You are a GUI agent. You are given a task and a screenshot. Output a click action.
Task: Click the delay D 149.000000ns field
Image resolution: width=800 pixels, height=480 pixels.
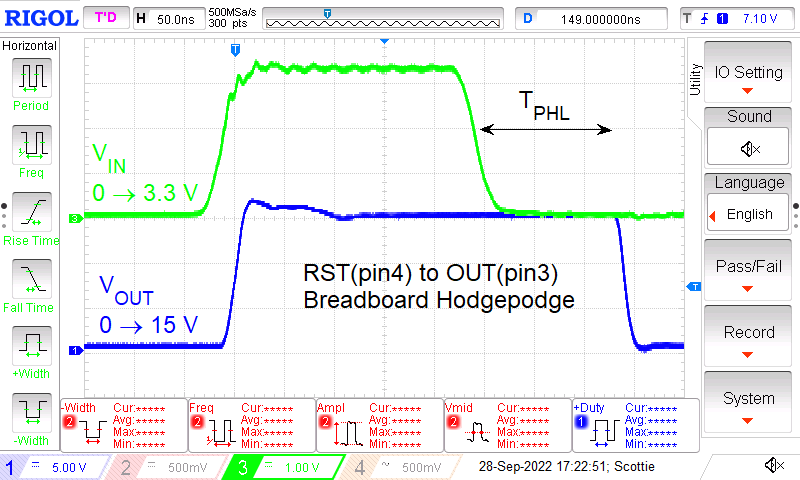[591, 19]
